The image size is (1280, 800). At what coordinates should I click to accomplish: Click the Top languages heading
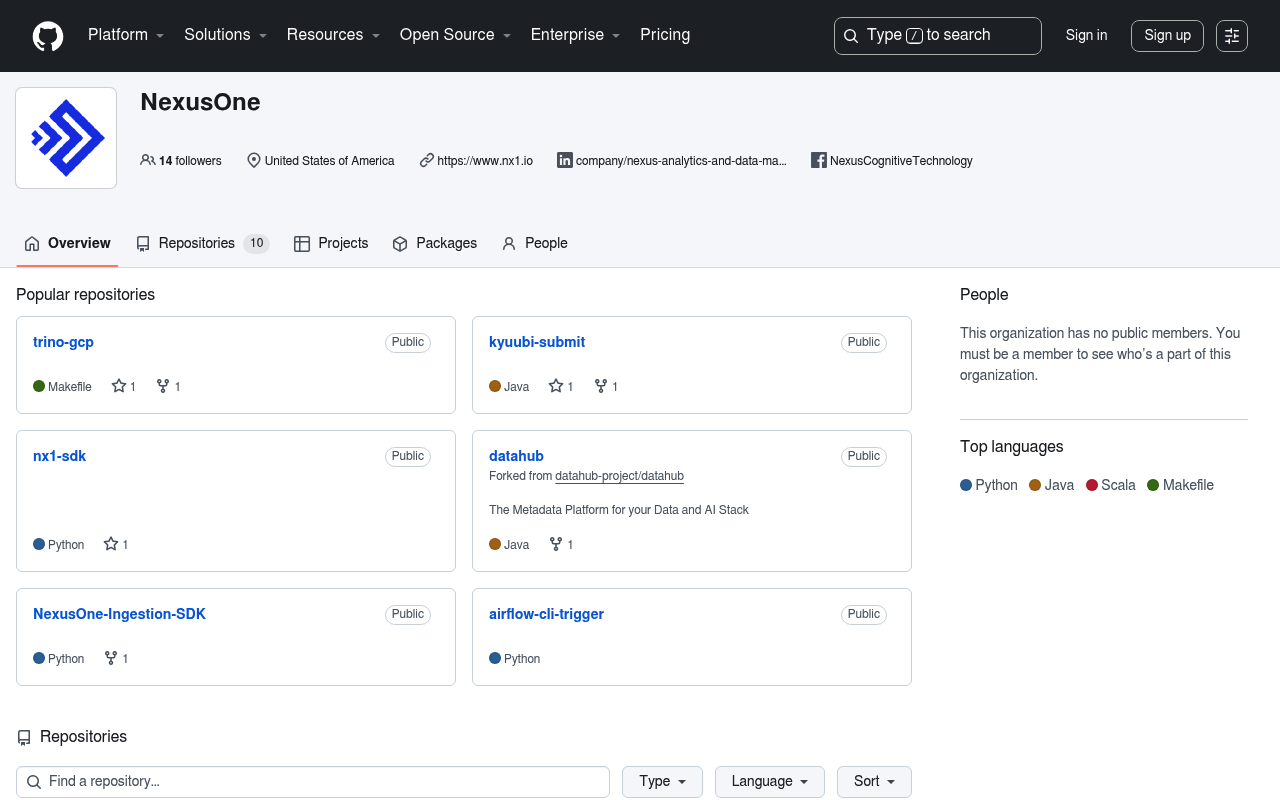(1012, 447)
